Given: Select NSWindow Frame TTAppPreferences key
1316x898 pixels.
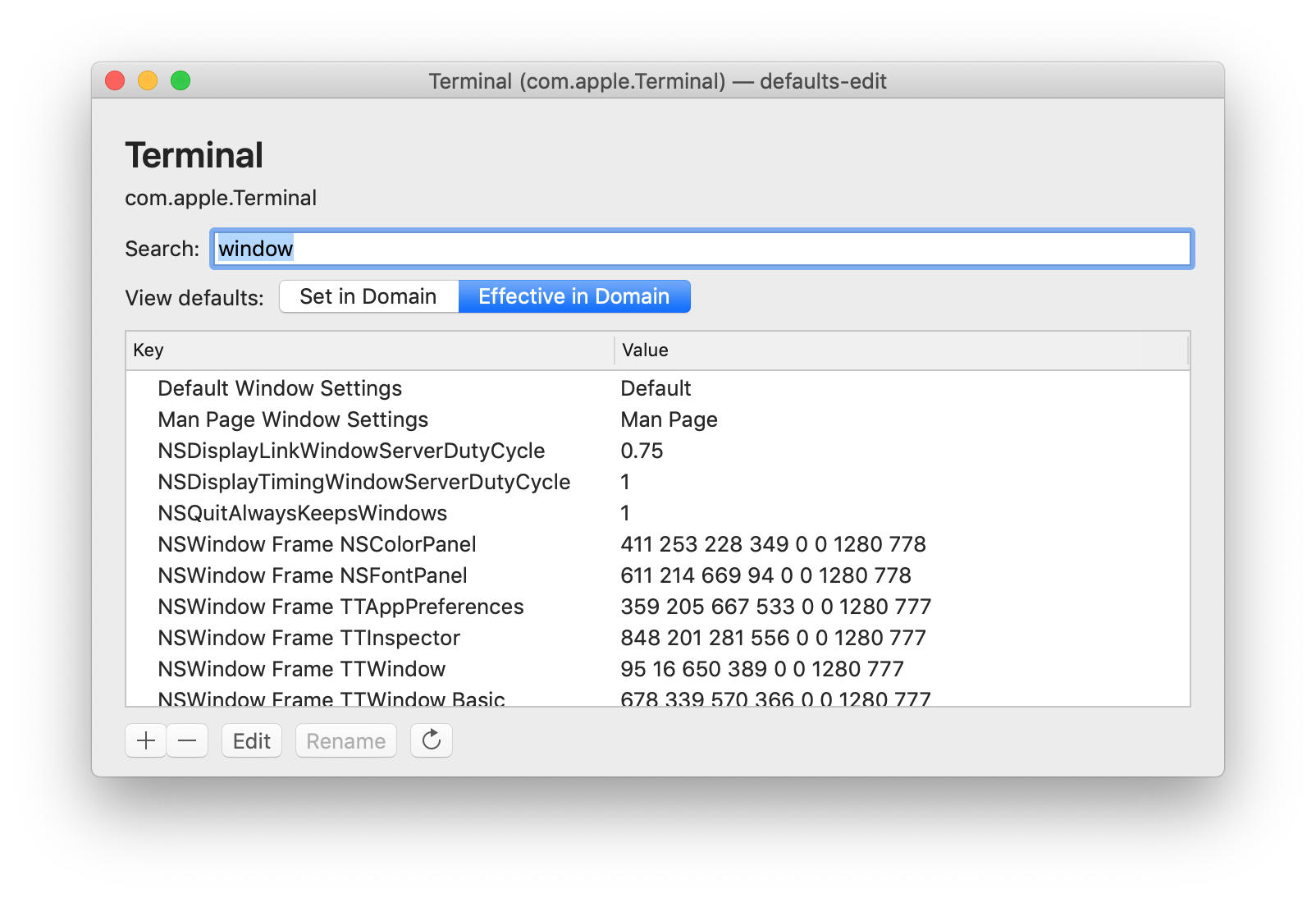Looking at the screenshot, I should 340,607.
